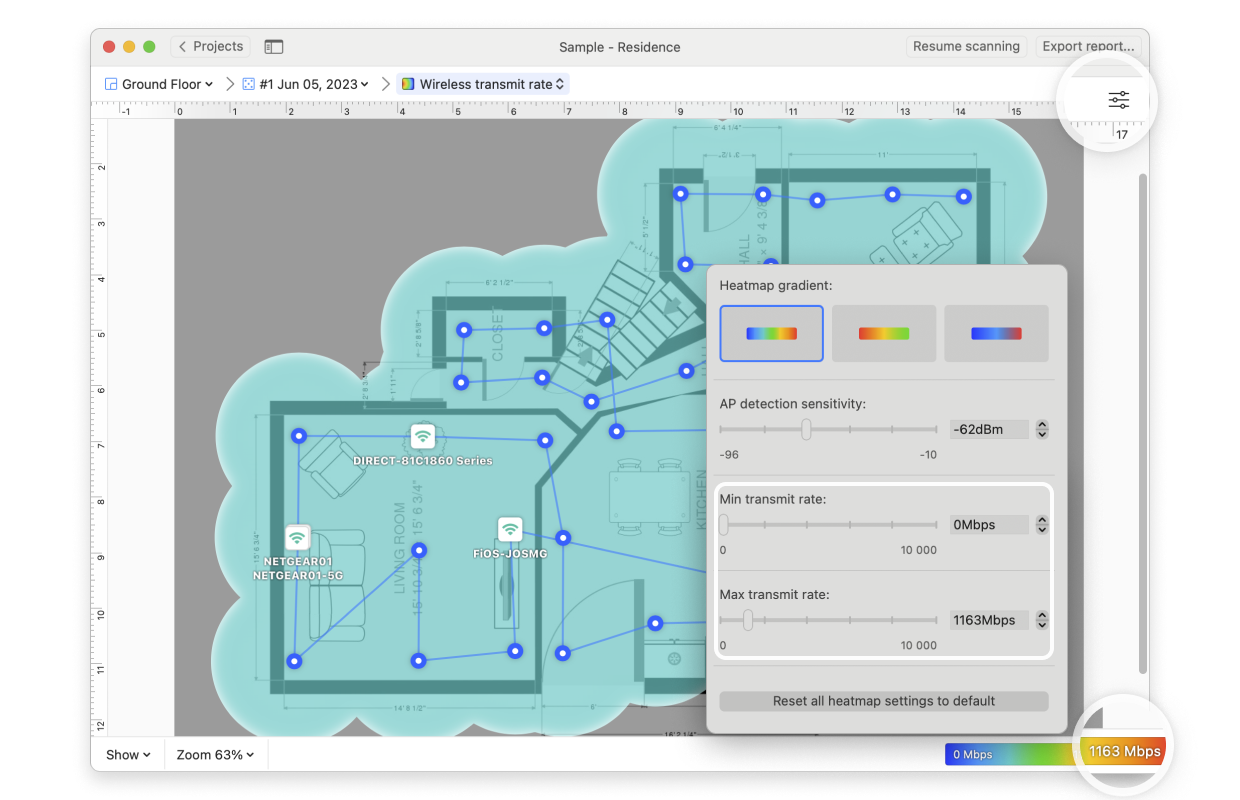Click the DIRECT-81C1860 Series access point icon

[x=423, y=436]
